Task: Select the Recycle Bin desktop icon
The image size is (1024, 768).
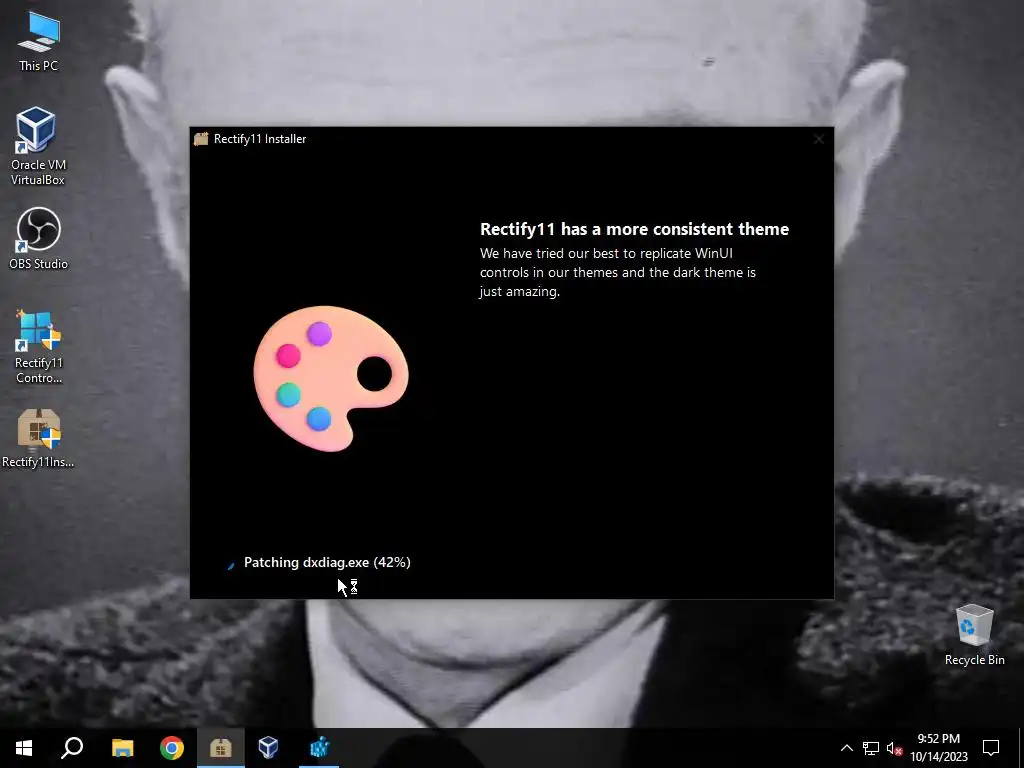Action: tap(974, 635)
